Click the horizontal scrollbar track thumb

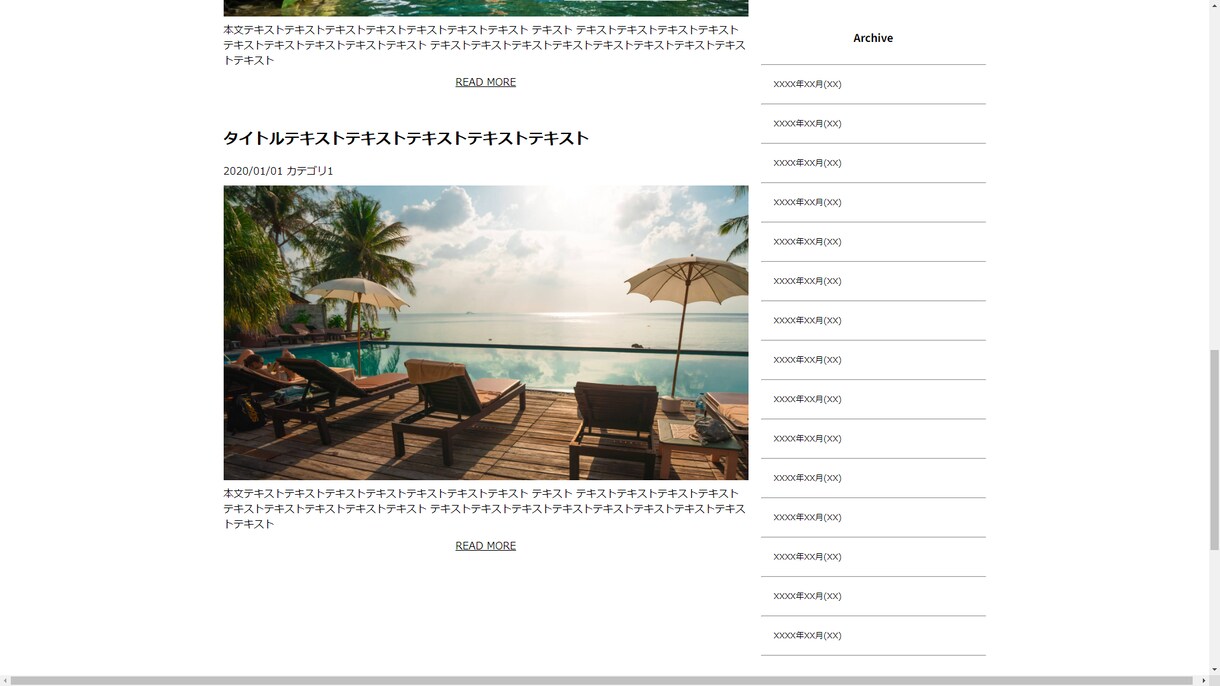602,681
